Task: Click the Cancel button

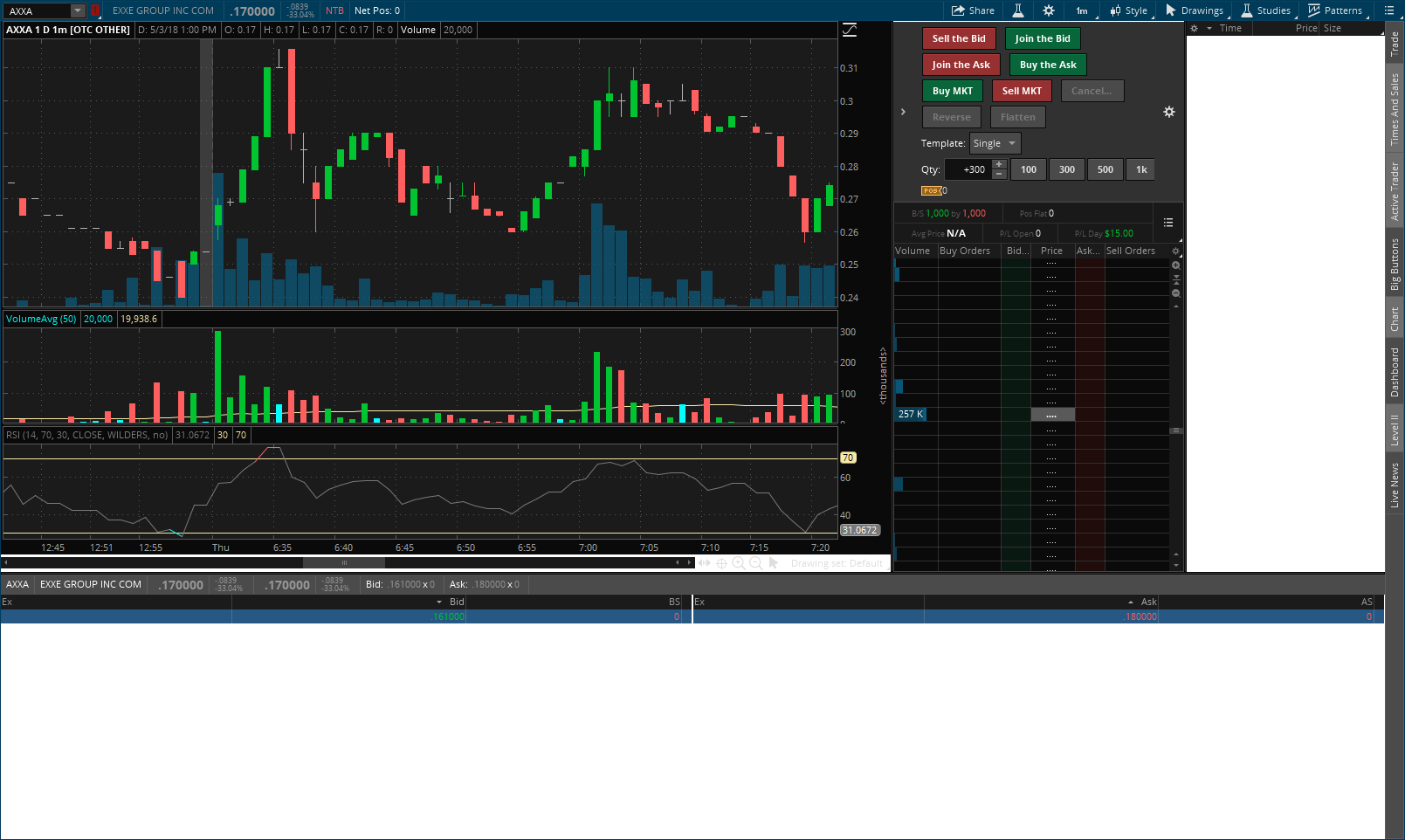Action: coord(1092,91)
